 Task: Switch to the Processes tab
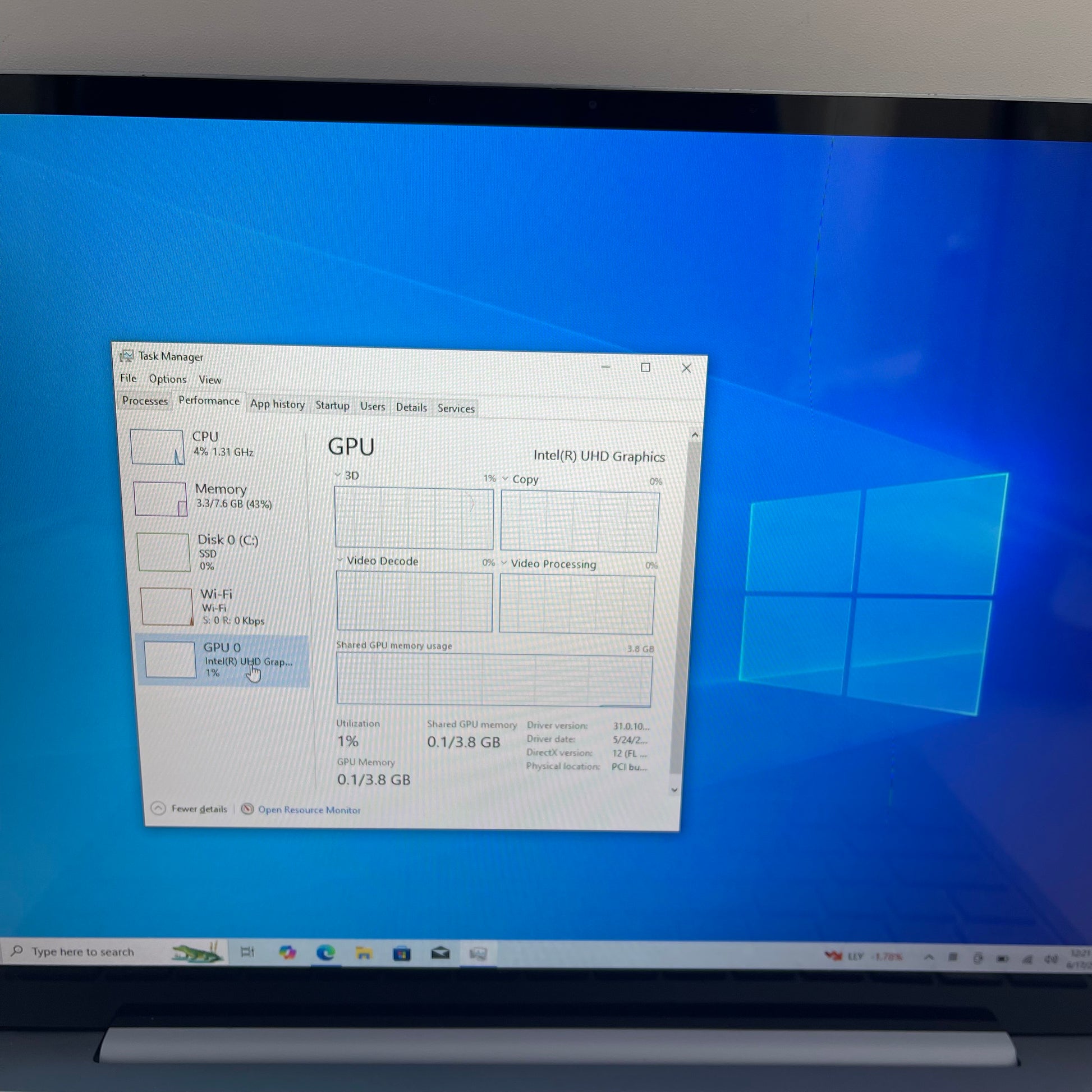145,401
